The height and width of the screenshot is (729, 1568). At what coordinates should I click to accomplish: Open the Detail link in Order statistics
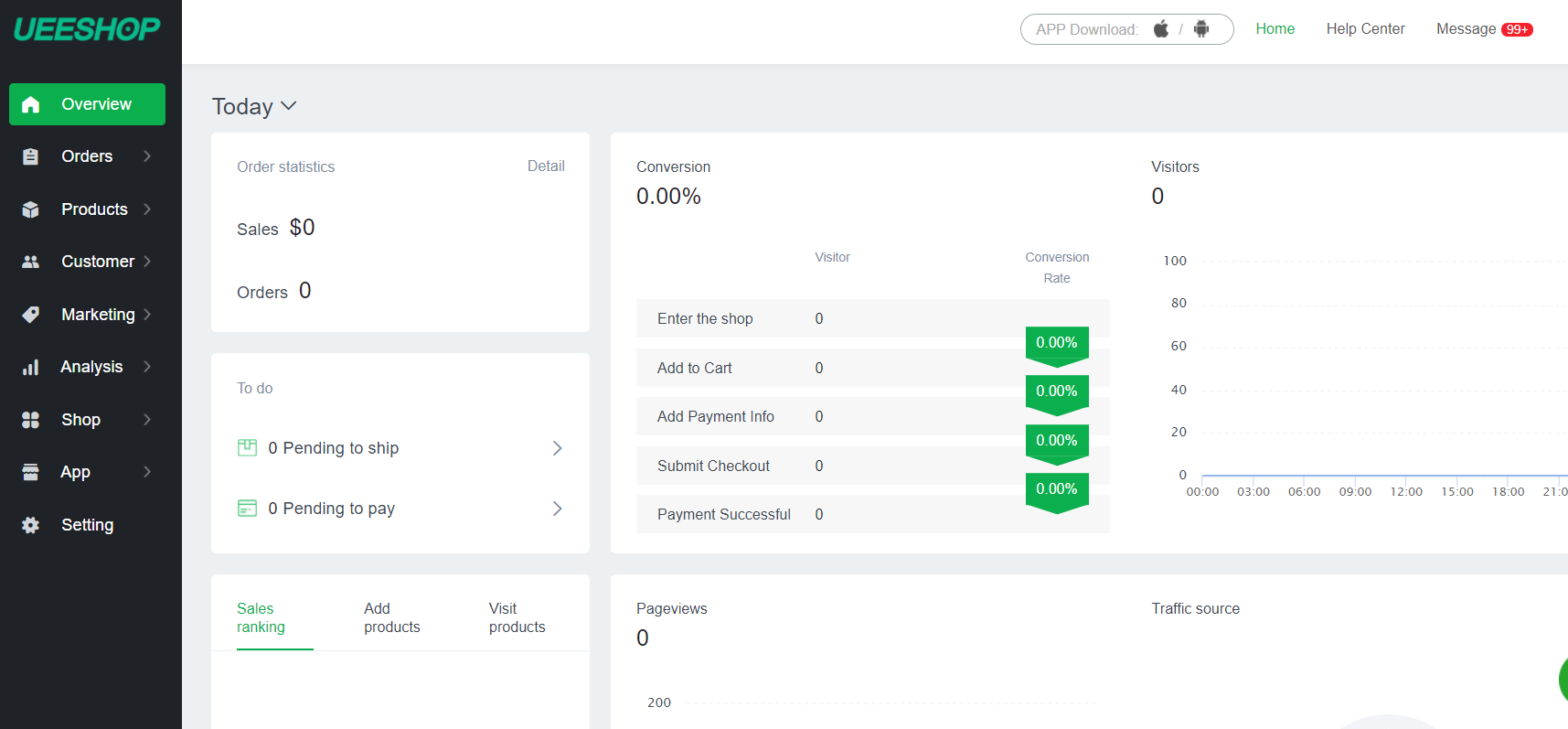coord(546,166)
